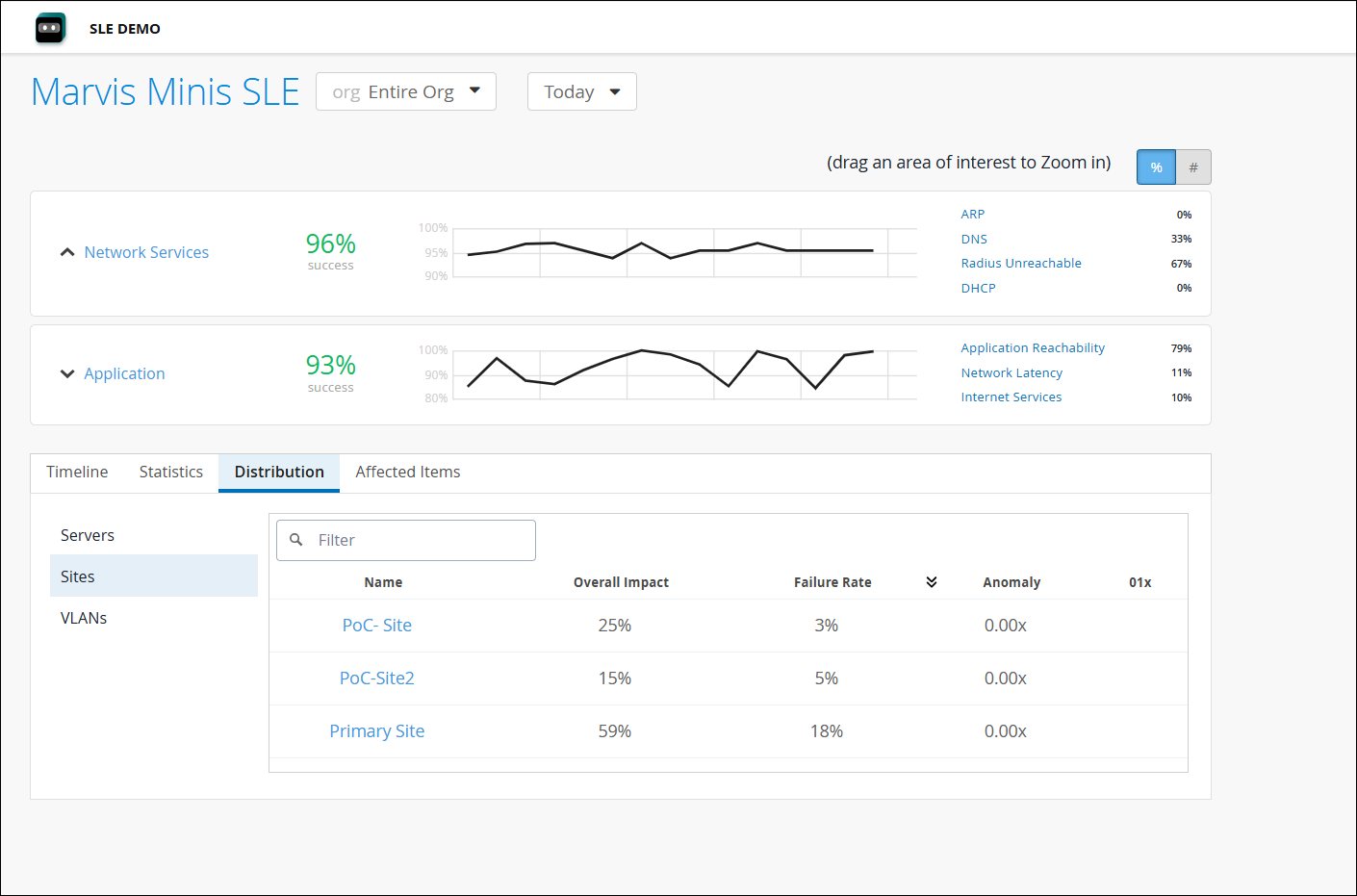Screen dimensions: 1357x896
Task: Click the PoC-Site2 site link
Action: point(377,678)
